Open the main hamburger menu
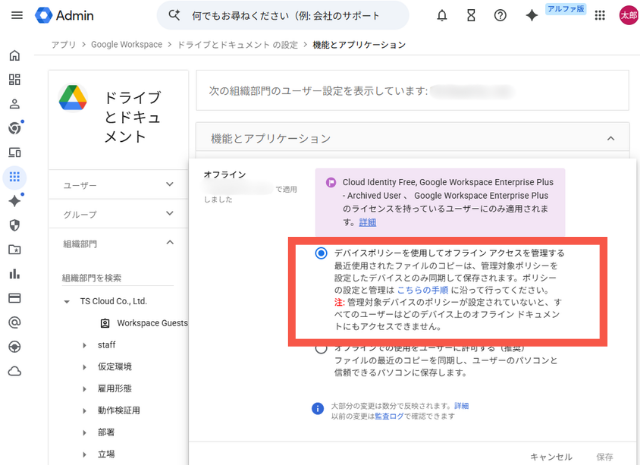The image size is (640, 465). coord(17,16)
